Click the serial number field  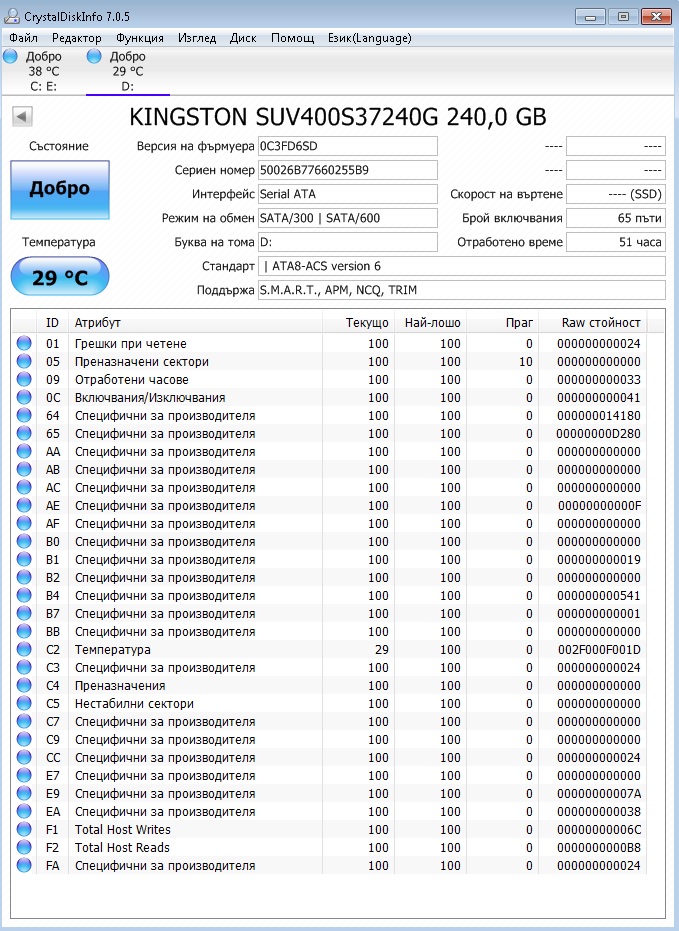348,170
